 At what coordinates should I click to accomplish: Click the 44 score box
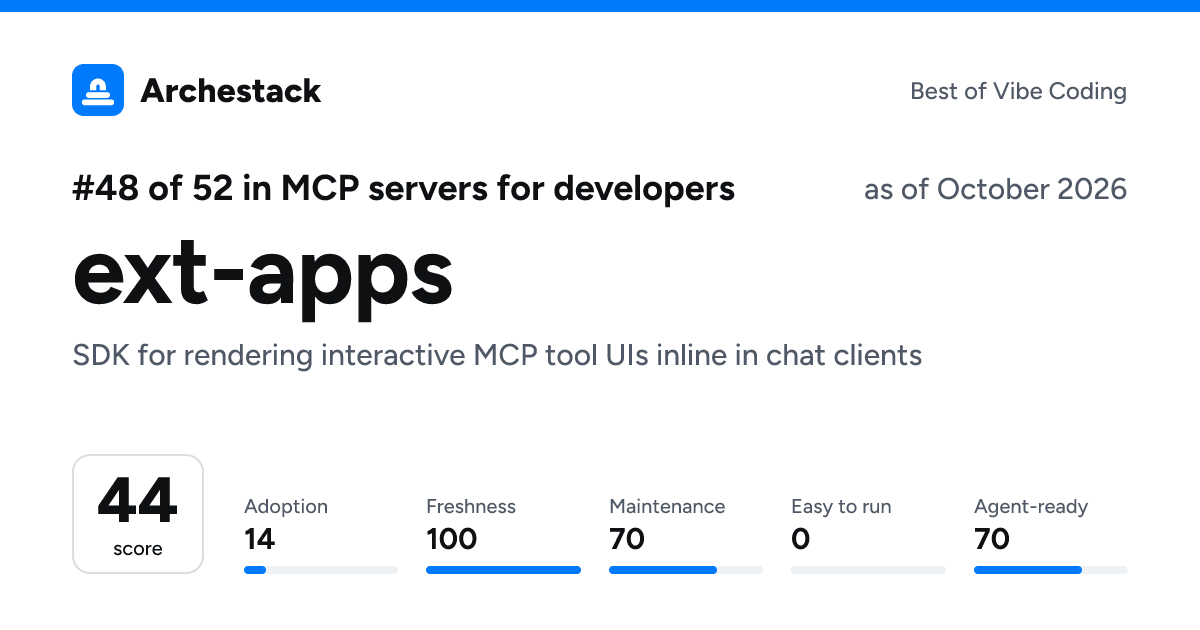click(x=138, y=514)
